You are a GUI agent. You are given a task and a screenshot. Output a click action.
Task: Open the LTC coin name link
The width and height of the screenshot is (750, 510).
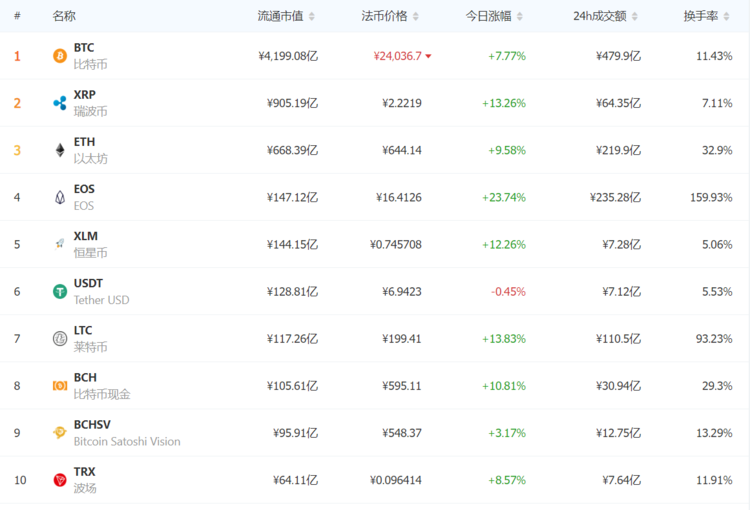(83, 331)
